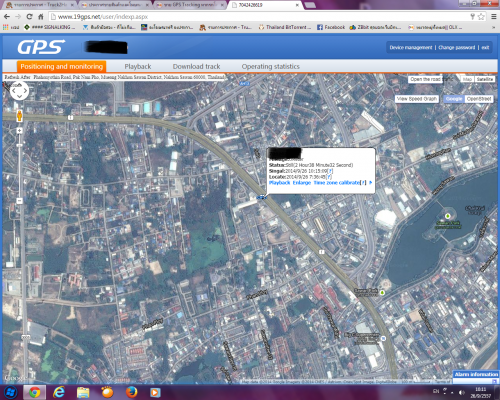Open the Operating statistics tab
The height and width of the screenshot is (400, 500).
pyautogui.click(x=271, y=66)
